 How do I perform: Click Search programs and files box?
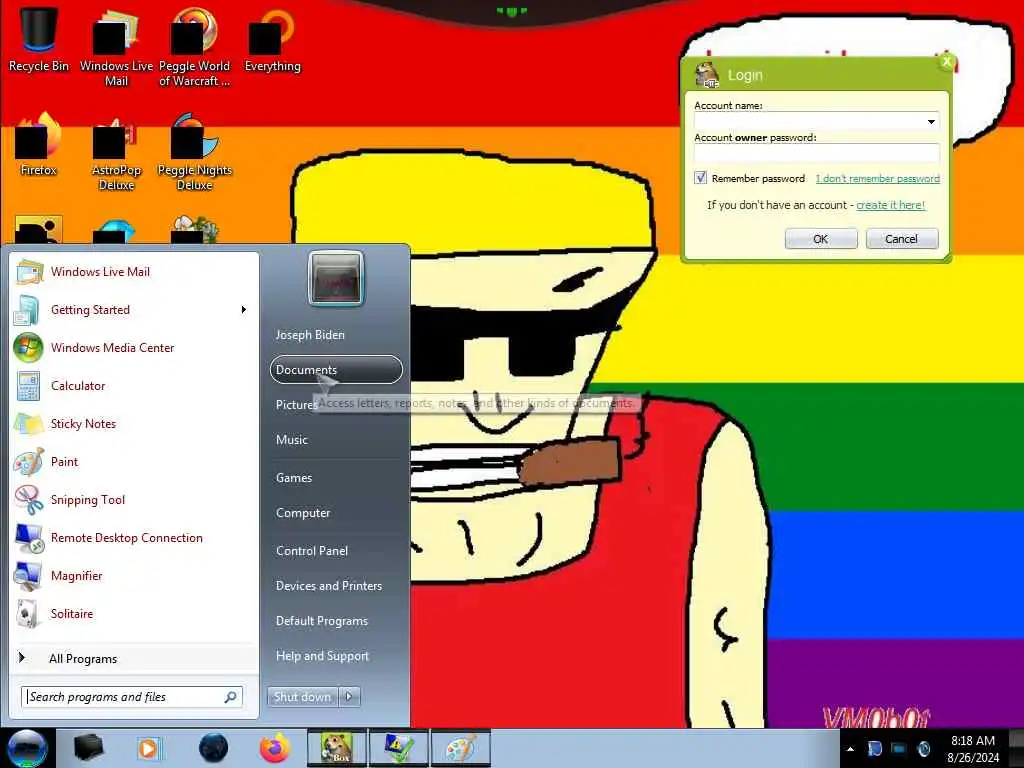pyautogui.click(x=132, y=697)
